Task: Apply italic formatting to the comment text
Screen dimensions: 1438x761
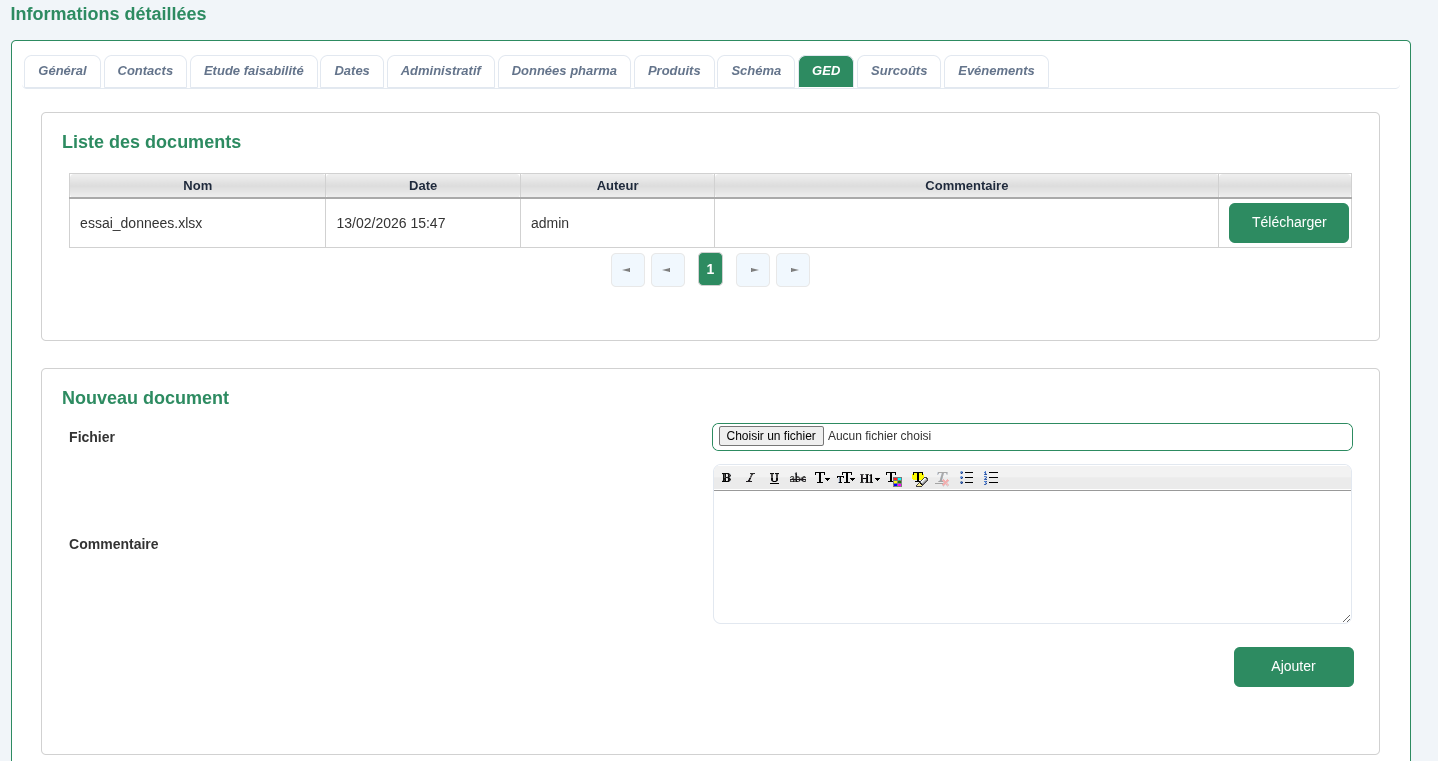Action: (749, 478)
